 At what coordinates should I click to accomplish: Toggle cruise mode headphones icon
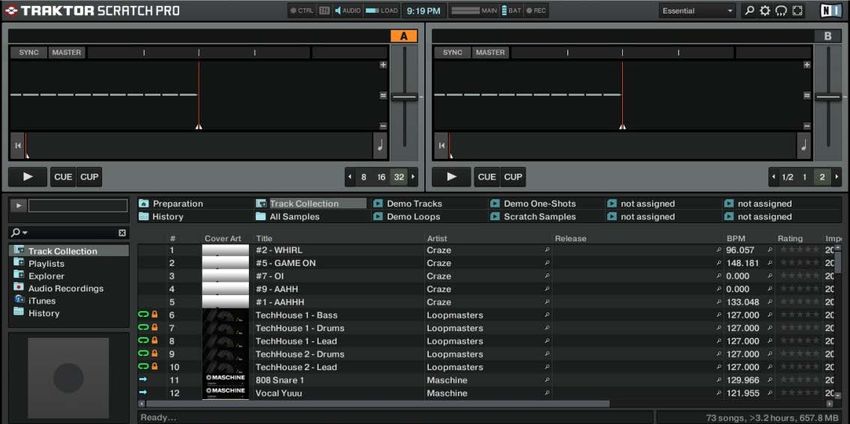tap(781, 11)
